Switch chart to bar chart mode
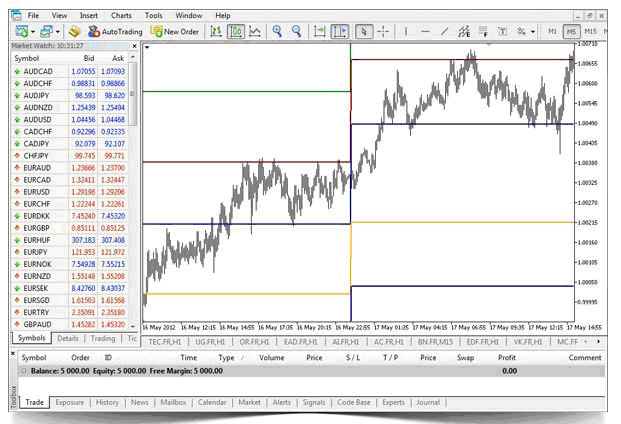The image size is (621, 424). [215, 32]
